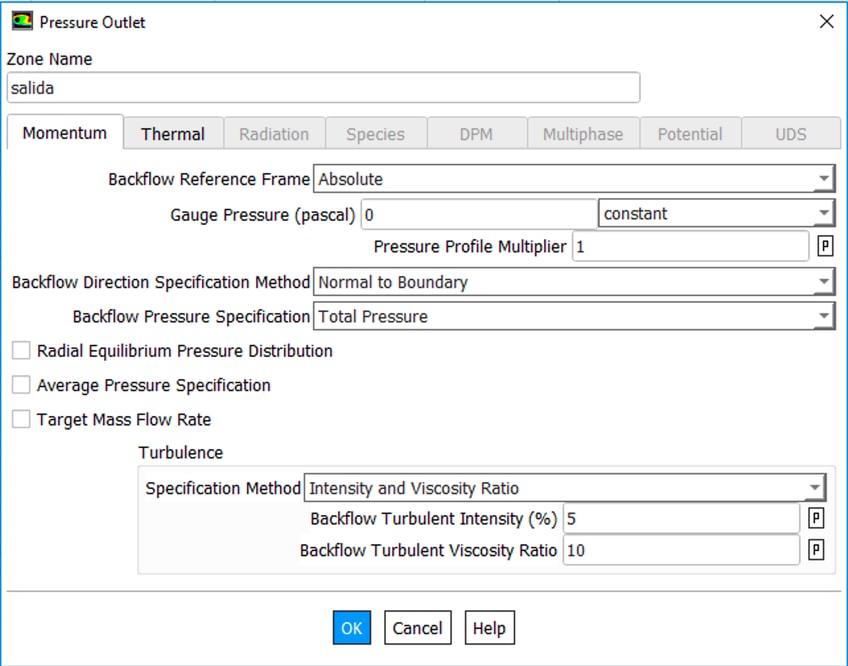Viewport: 848px width, 666px height.
Task: Enable Radial Equilibrium Pressure Distribution
Action: point(21,351)
